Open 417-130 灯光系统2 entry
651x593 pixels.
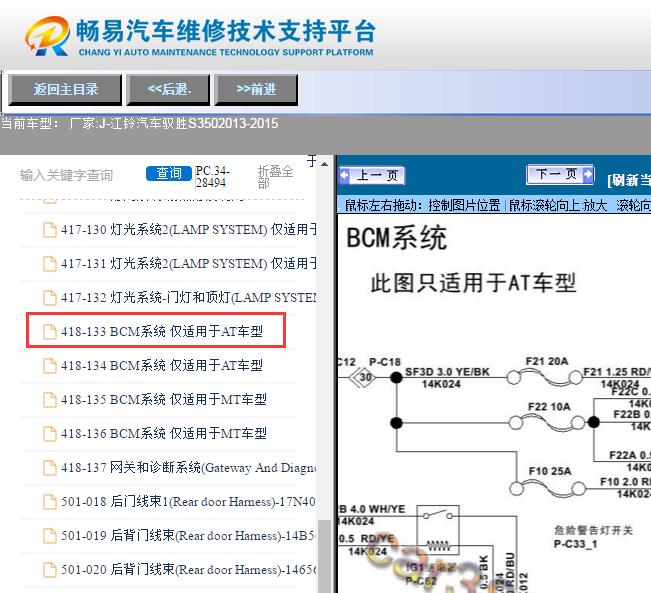coord(188,229)
